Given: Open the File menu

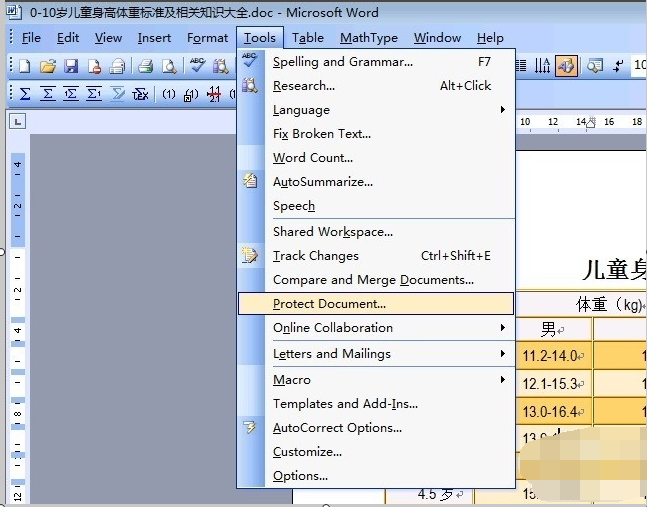Looking at the screenshot, I should [x=31, y=38].
